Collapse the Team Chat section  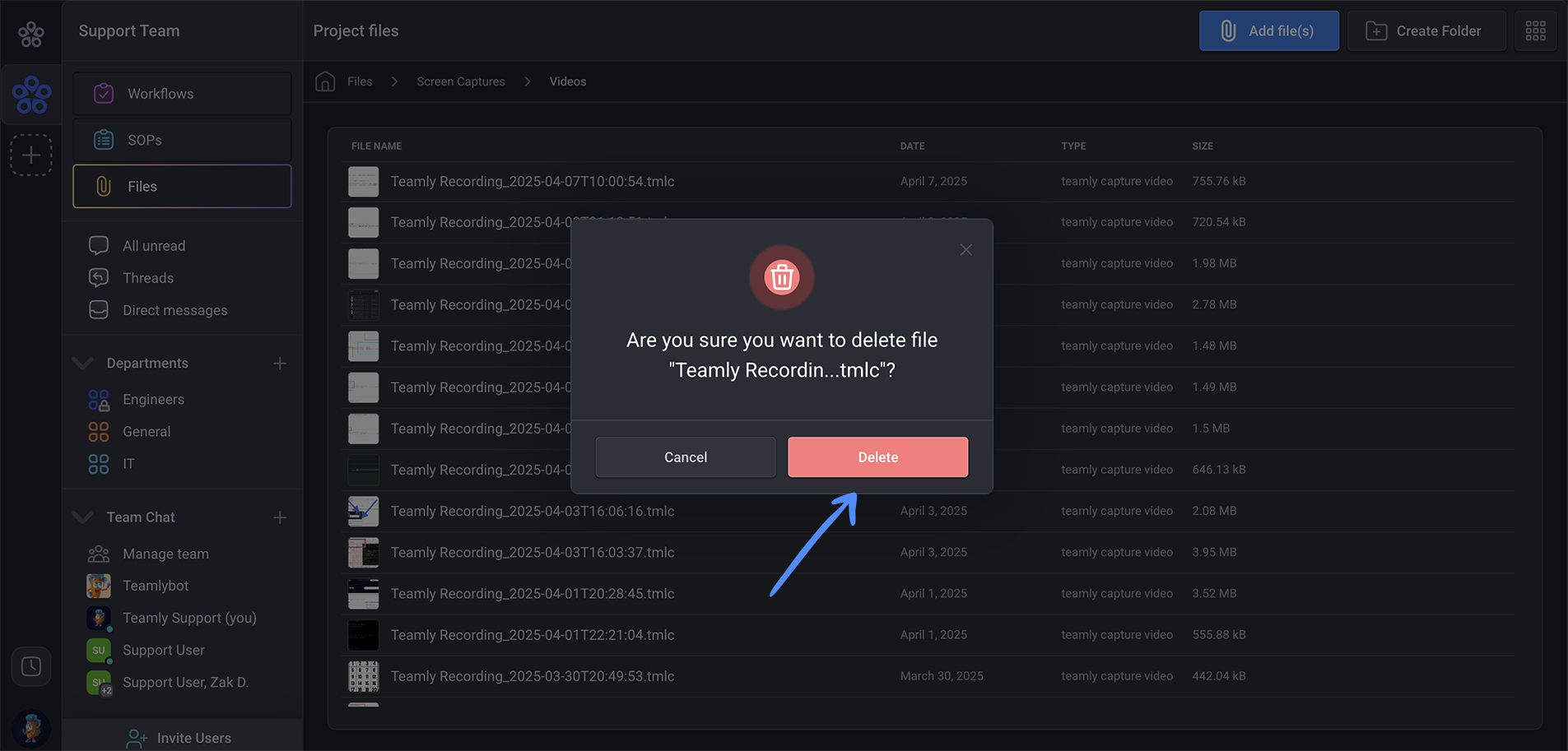pyautogui.click(x=82, y=517)
